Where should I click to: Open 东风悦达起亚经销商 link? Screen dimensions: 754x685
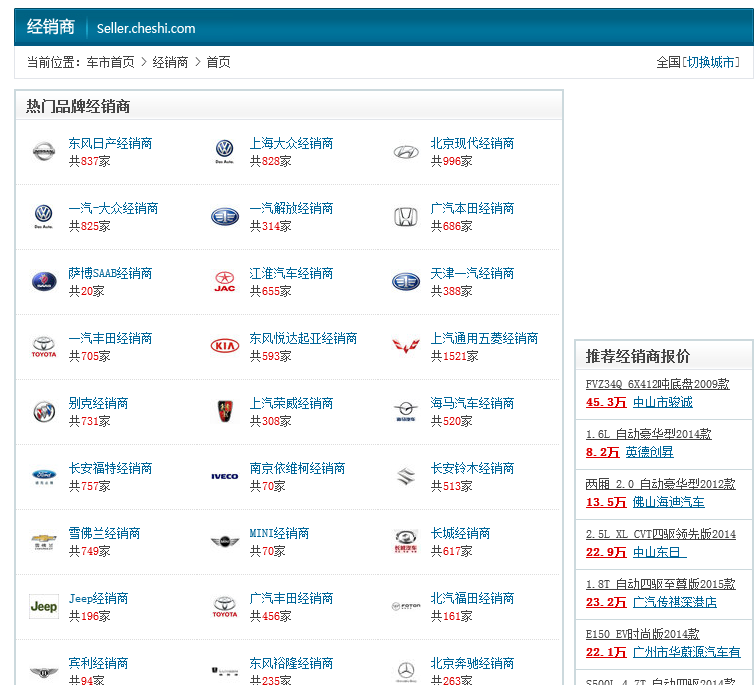point(303,338)
